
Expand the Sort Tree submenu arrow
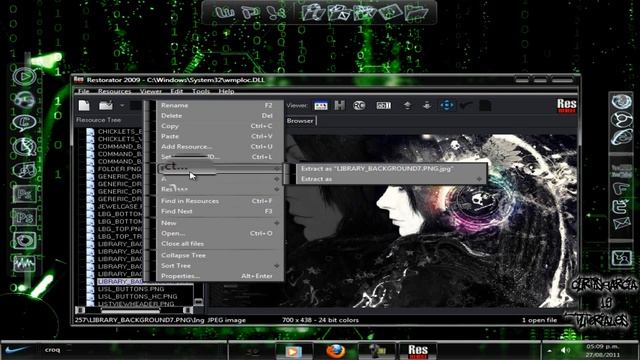coord(277,266)
